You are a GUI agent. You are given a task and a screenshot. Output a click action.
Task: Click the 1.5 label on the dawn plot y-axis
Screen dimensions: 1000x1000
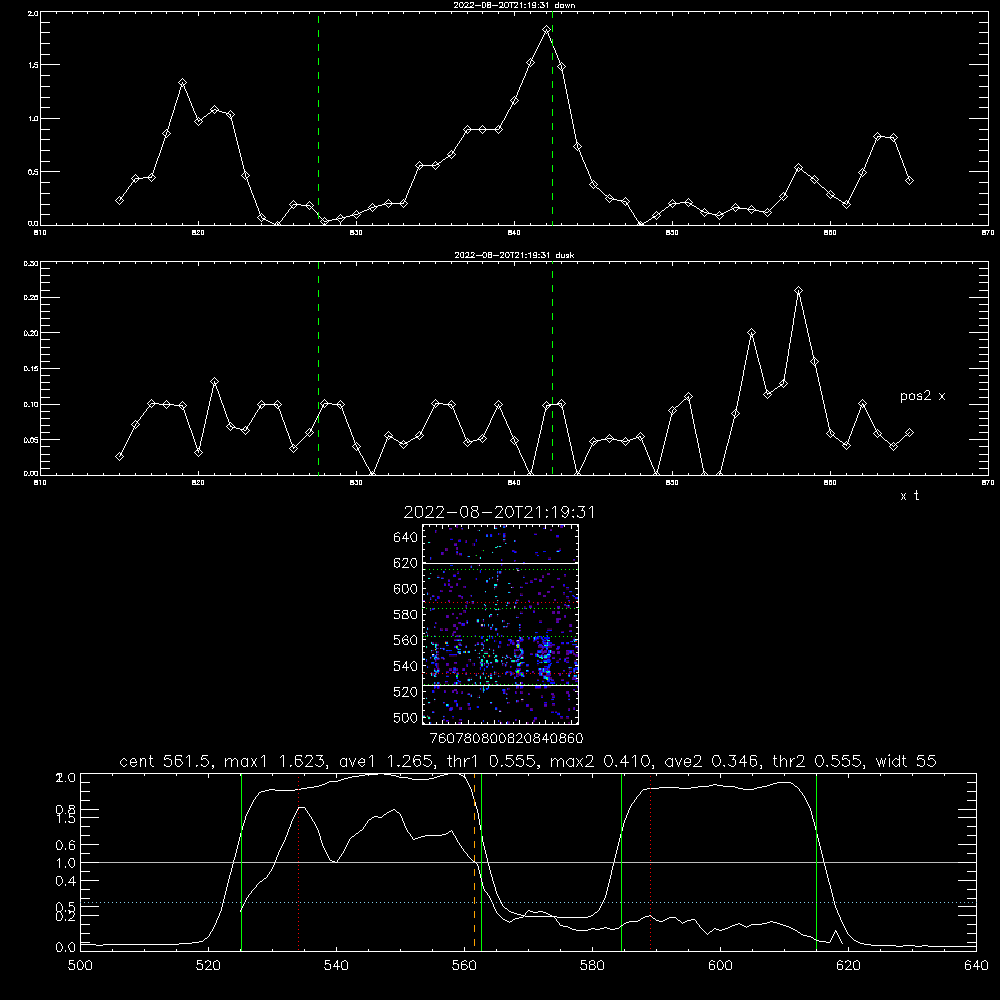[x=33, y=65]
